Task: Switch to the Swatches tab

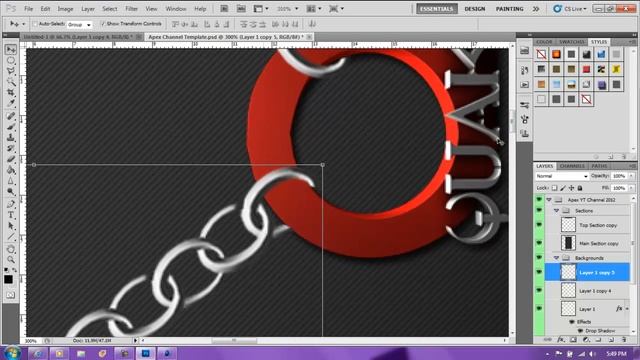Action: (572, 42)
